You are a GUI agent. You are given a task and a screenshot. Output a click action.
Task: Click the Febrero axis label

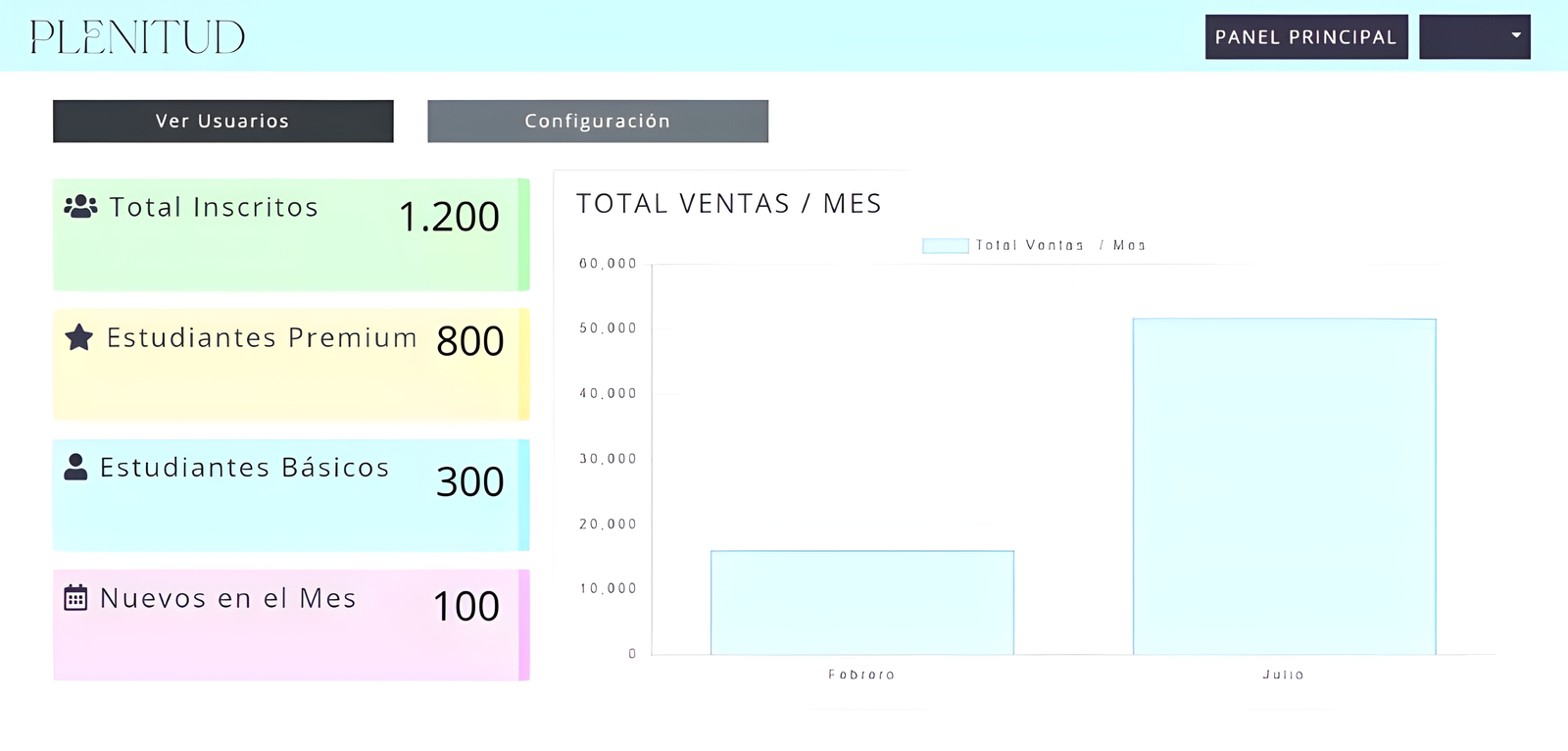click(861, 675)
